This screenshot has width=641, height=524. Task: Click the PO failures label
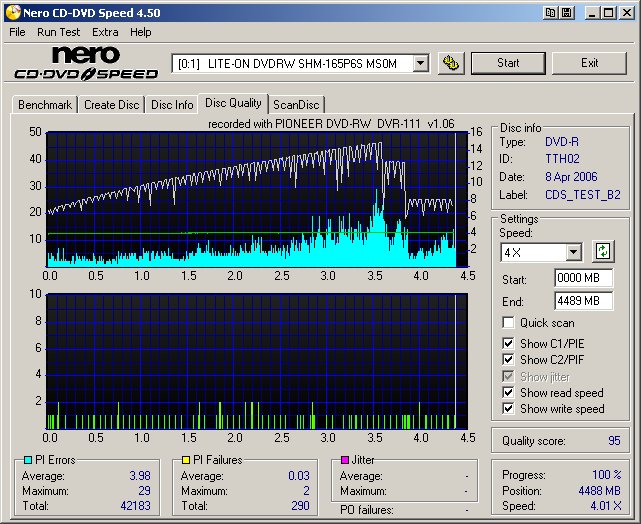pyautogui.click(x=367, y=510)
